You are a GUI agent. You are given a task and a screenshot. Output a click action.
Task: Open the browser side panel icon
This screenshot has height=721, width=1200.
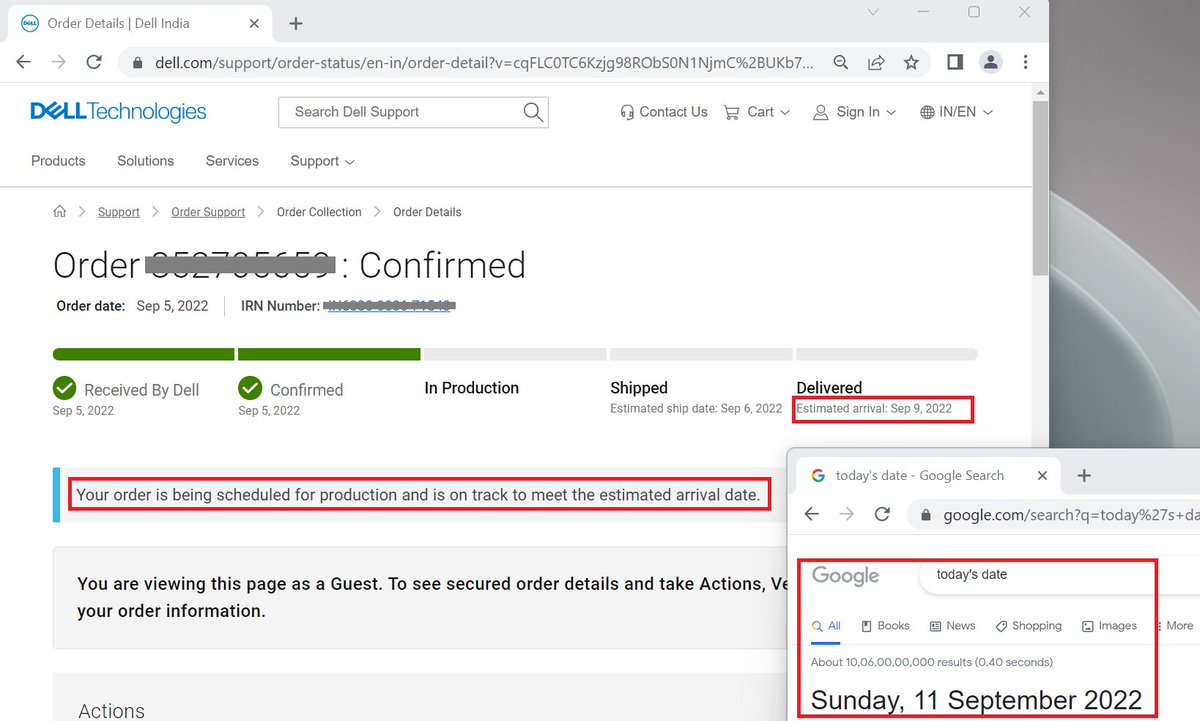point(954,62)
